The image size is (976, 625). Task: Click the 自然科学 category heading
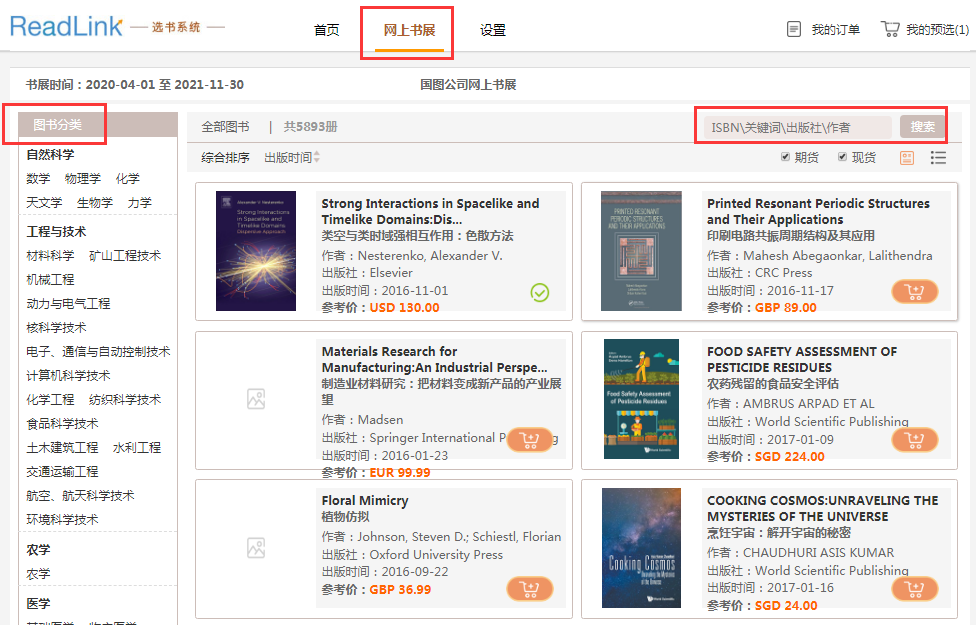[x=50, y=155]
